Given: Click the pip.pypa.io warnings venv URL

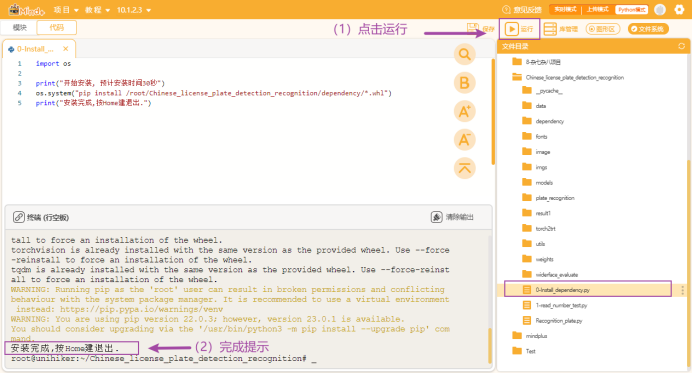Looking at the screenshot, I should [x=141, y=309].
